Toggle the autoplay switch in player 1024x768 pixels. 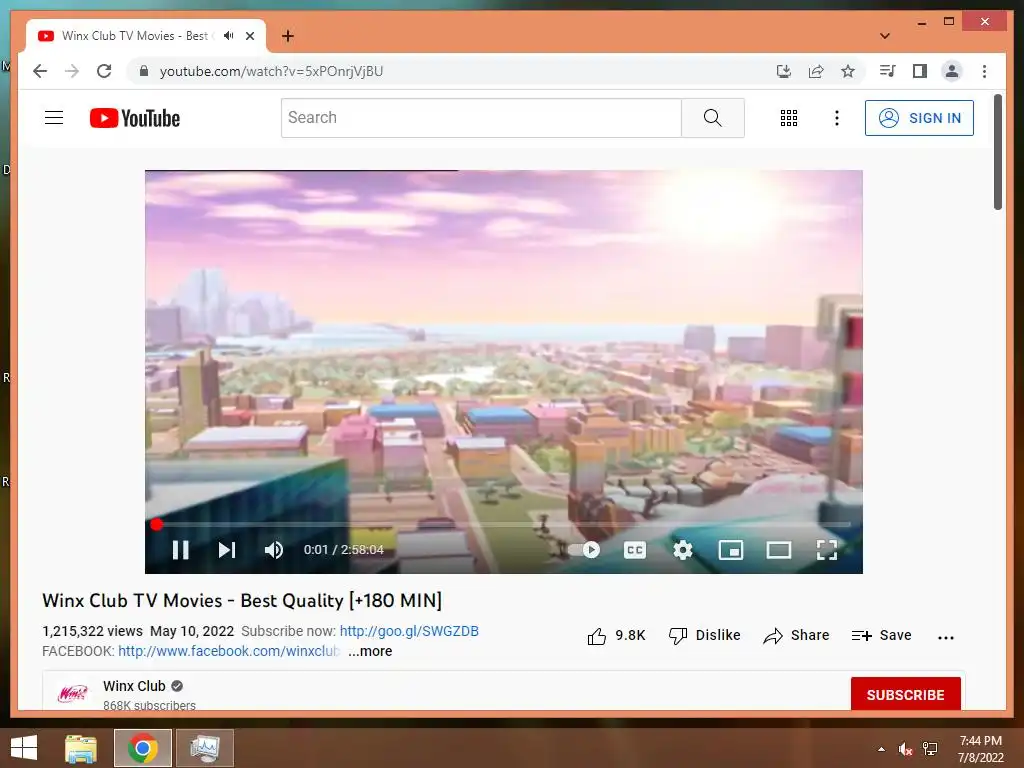click(x=584, y=550)
